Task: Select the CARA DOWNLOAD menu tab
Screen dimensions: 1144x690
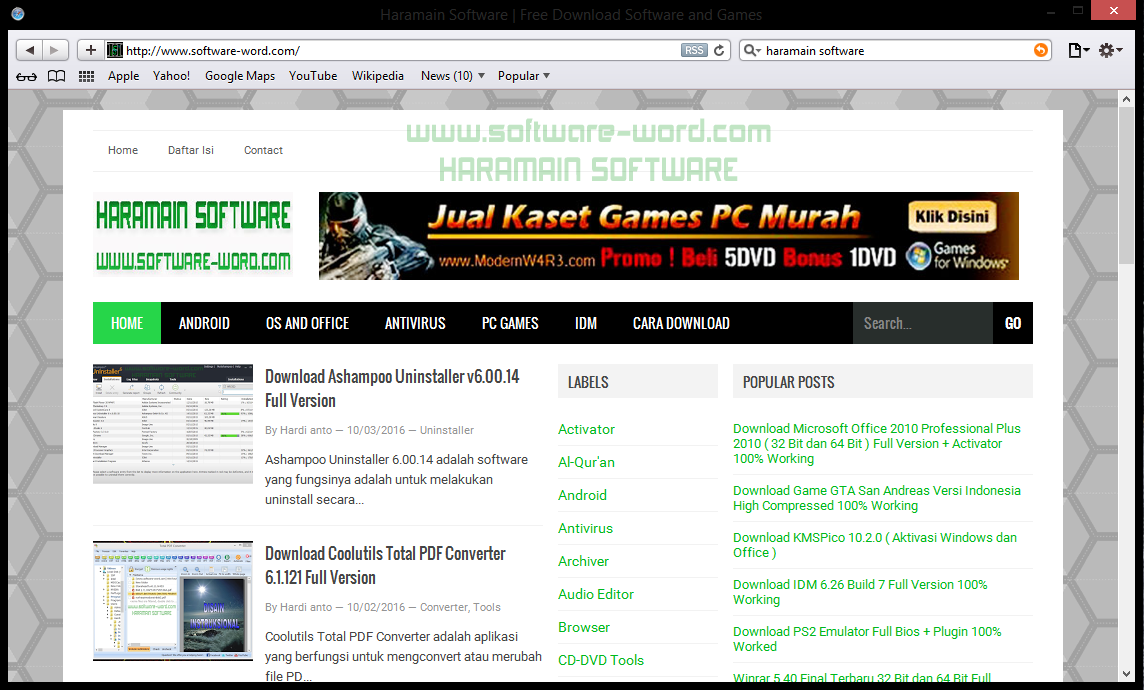Action: [681, 323]
